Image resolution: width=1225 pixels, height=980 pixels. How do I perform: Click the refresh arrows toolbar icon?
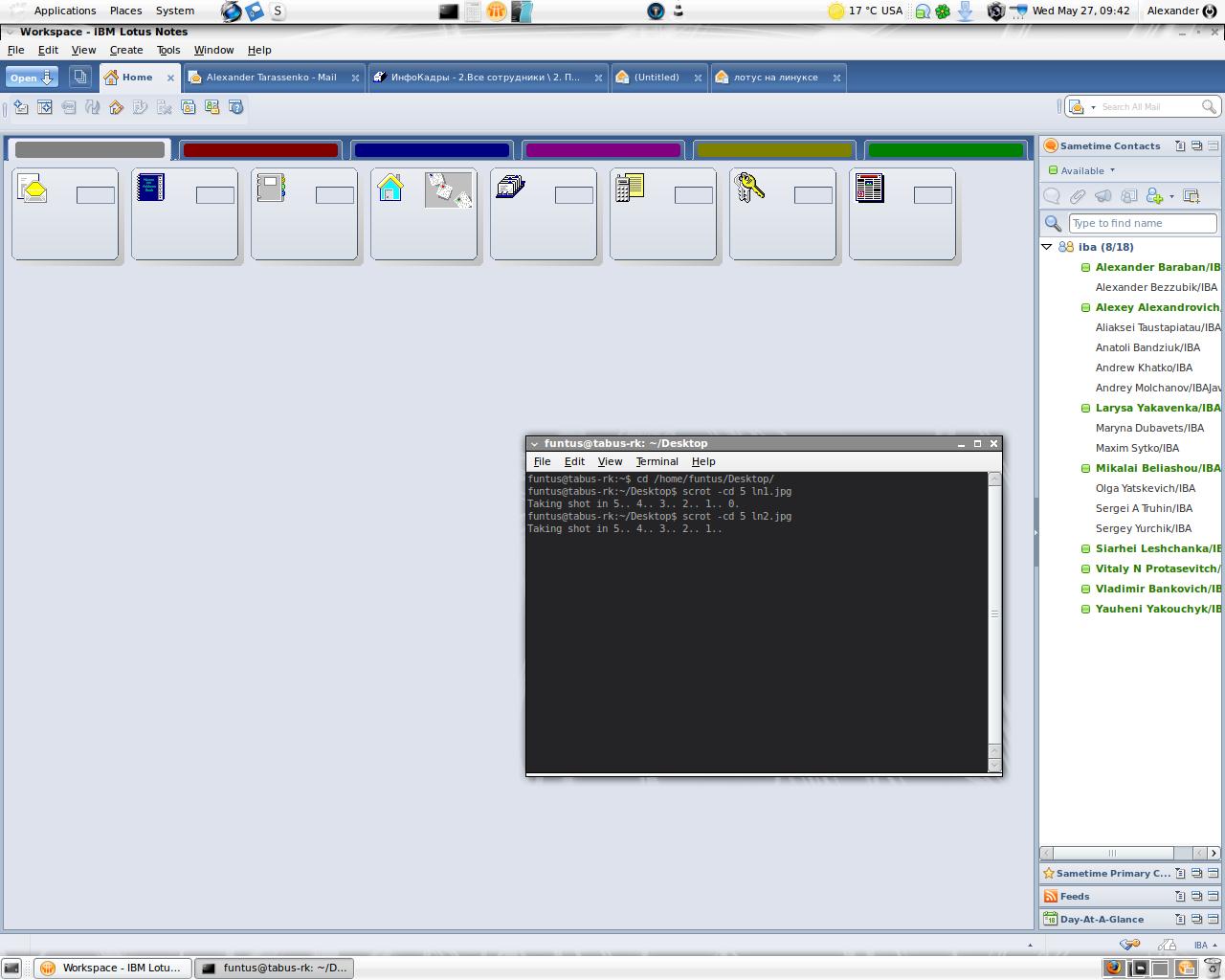click(x=93, y=107)
